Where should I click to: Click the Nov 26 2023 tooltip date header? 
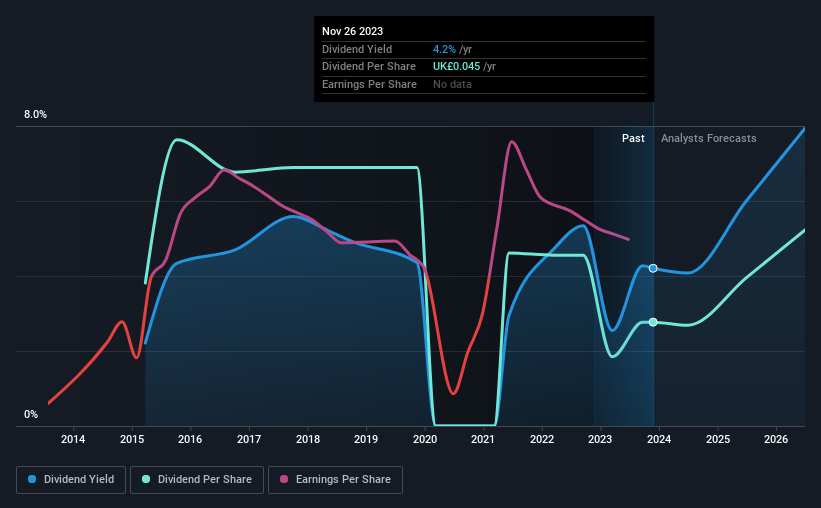[352, 31]
